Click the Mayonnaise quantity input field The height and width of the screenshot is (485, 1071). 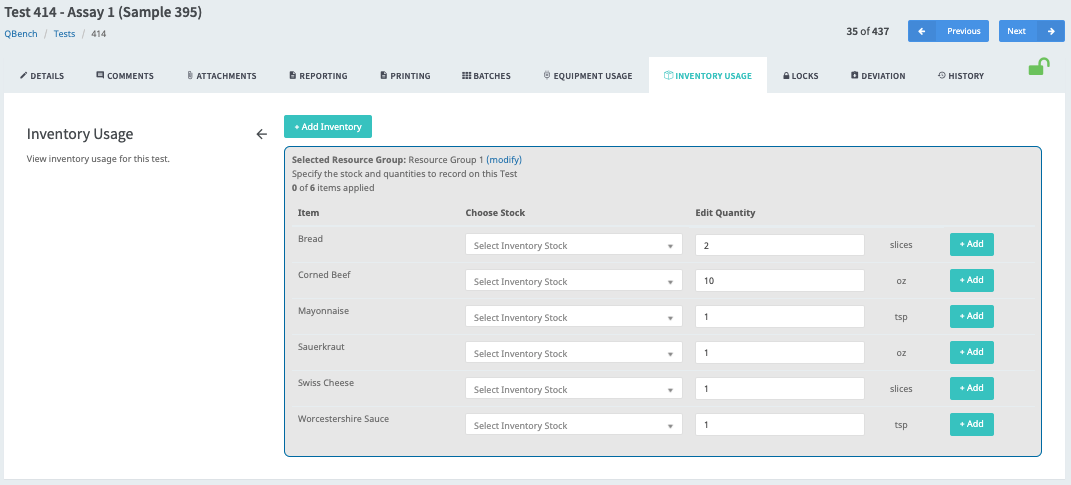tap(779, 317)
